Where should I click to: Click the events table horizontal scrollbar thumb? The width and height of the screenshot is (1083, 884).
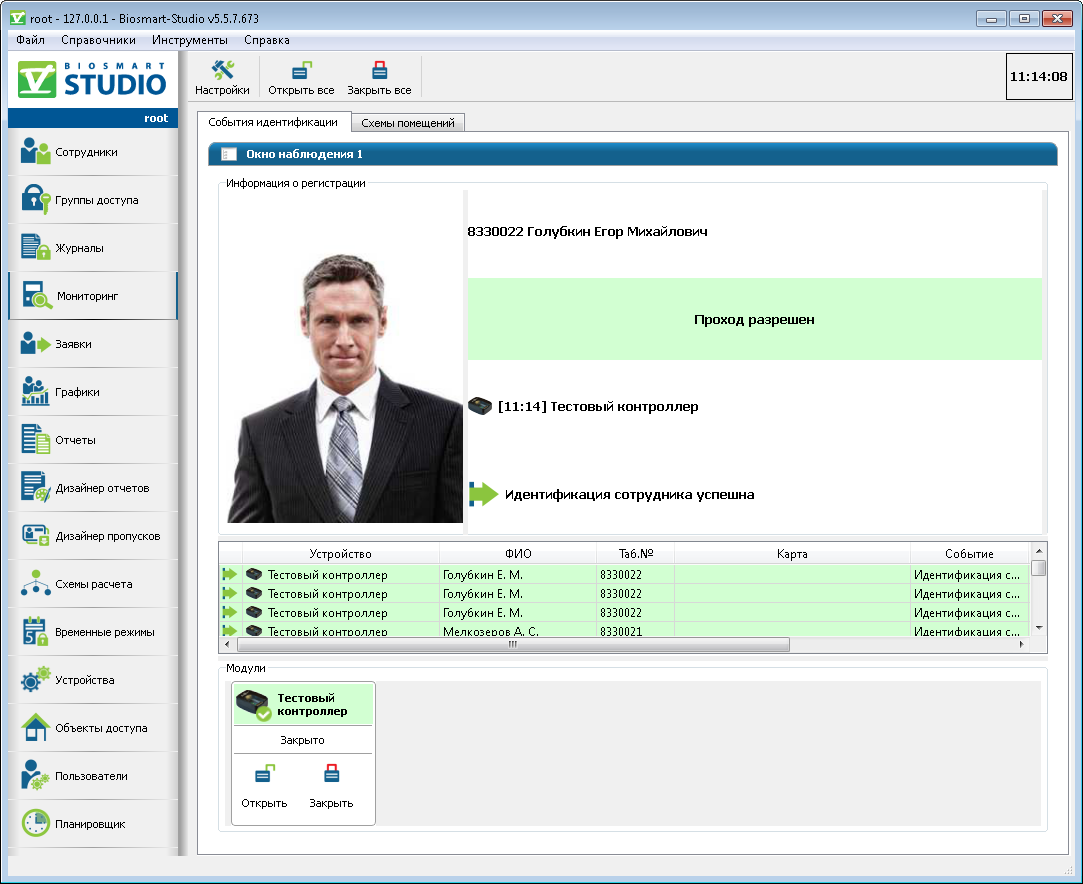pyautogui.click(x=510, y=645)
